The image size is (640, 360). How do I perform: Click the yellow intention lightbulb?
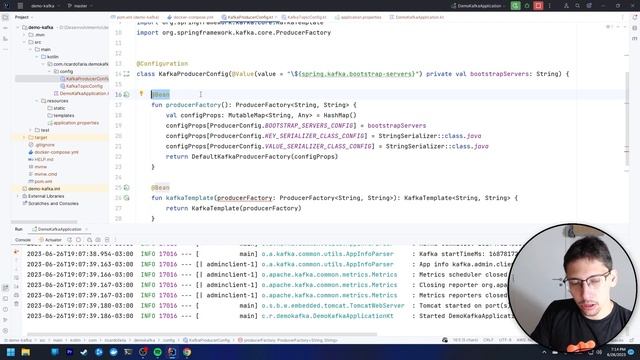coord(141,94)
